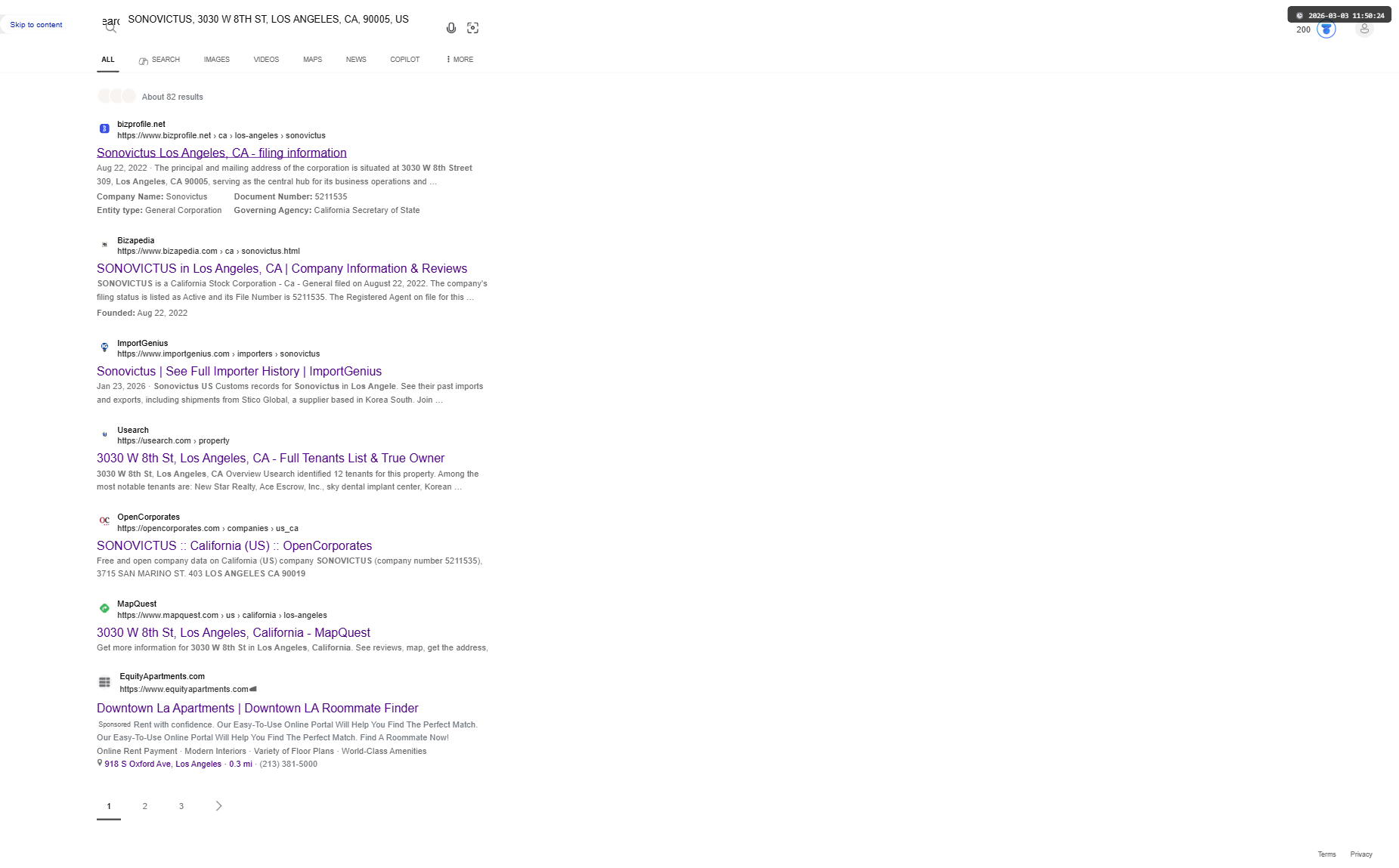
Task: Click the MapQuest favicon
Action: pyautogui.click(x=104, y=608)
